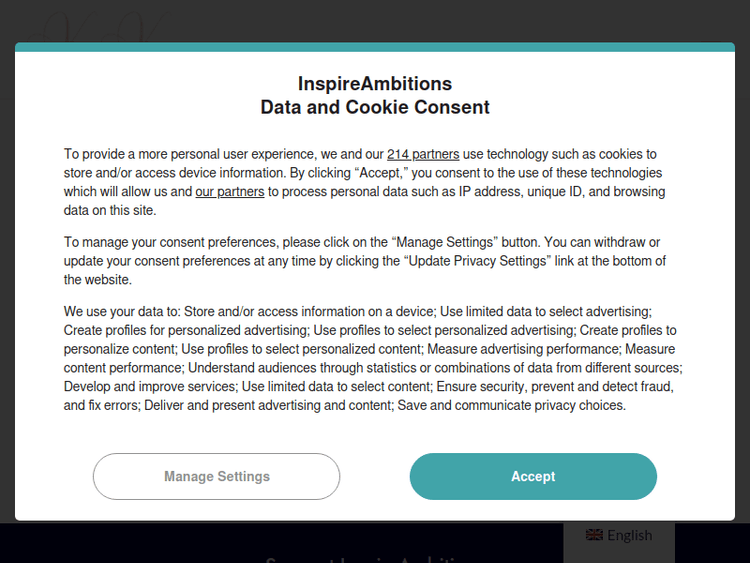Click the InspireAmbitions dialog title
Viewport: 750px width, 563px height.
pyautogui.click(x=375, y=84)
